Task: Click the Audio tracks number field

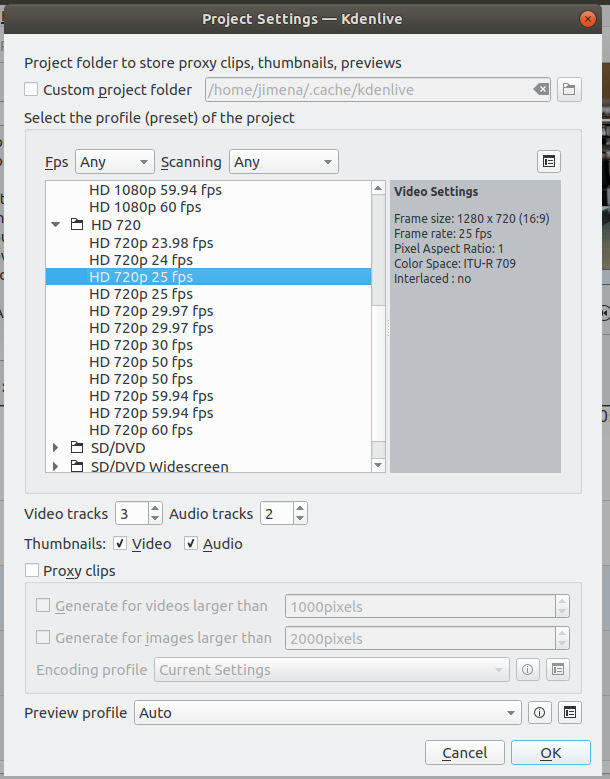Action: point(277,514)
